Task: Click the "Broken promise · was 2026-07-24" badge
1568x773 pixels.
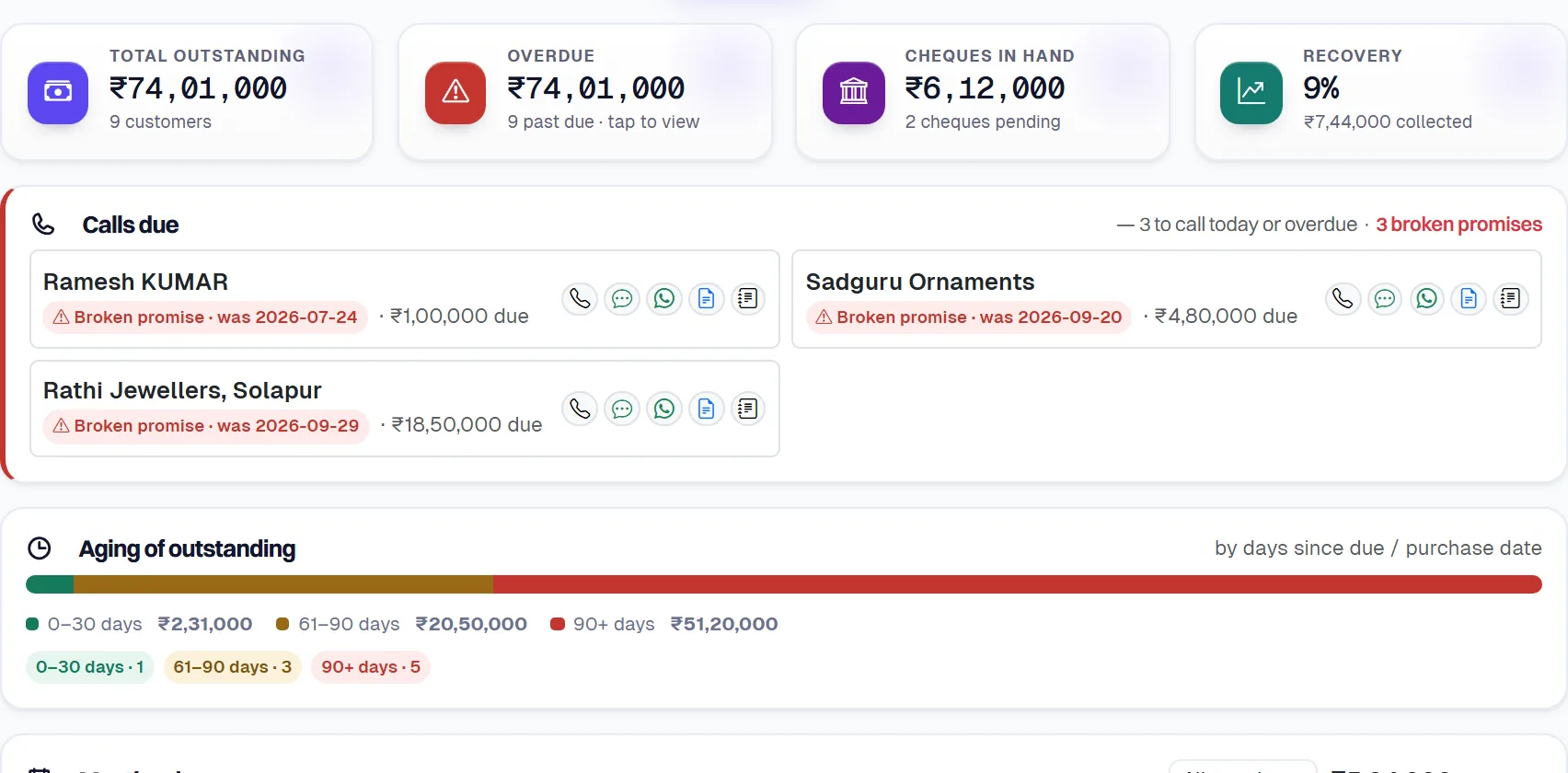Action: click(205, 317)
